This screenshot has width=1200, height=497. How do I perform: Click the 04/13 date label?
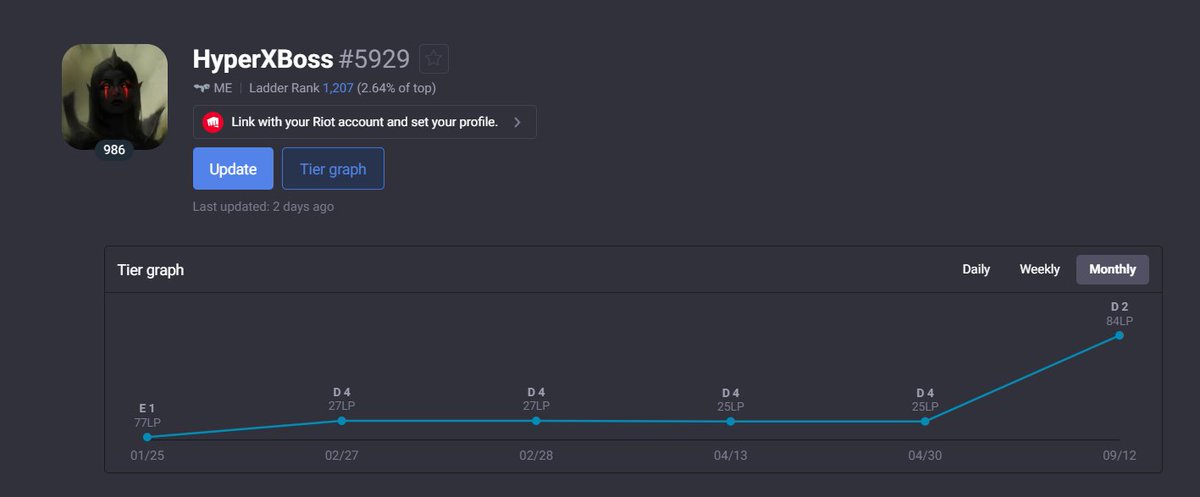730,456
